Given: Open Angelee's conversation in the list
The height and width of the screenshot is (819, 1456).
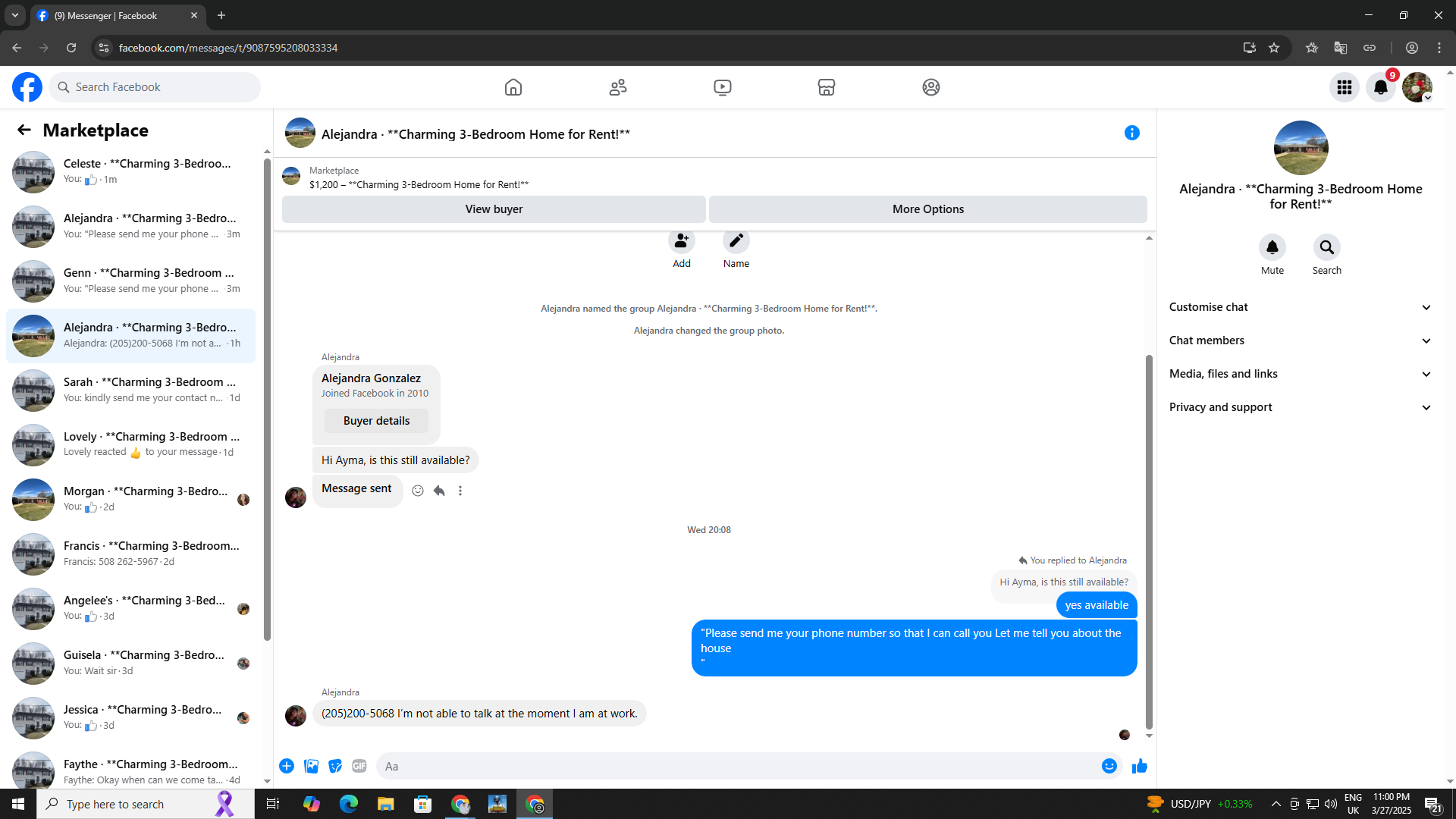Looking at the screenshot, I should click(x=131, y=609).
